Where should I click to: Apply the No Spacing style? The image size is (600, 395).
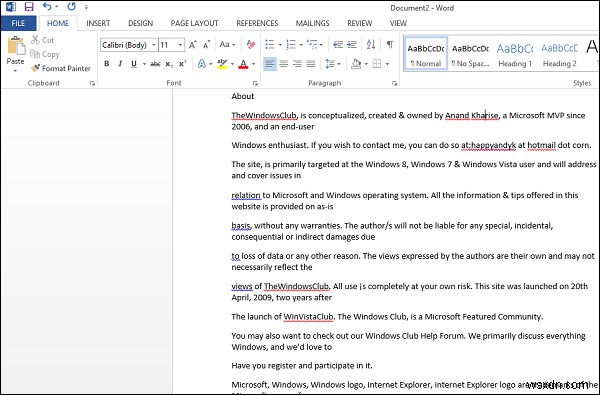(470, 53)
